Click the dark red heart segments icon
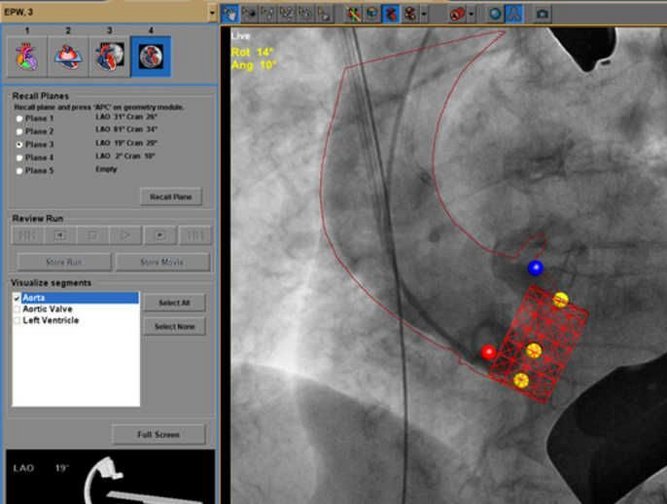The width and height of the screenshot is (667, 504). 410,14
